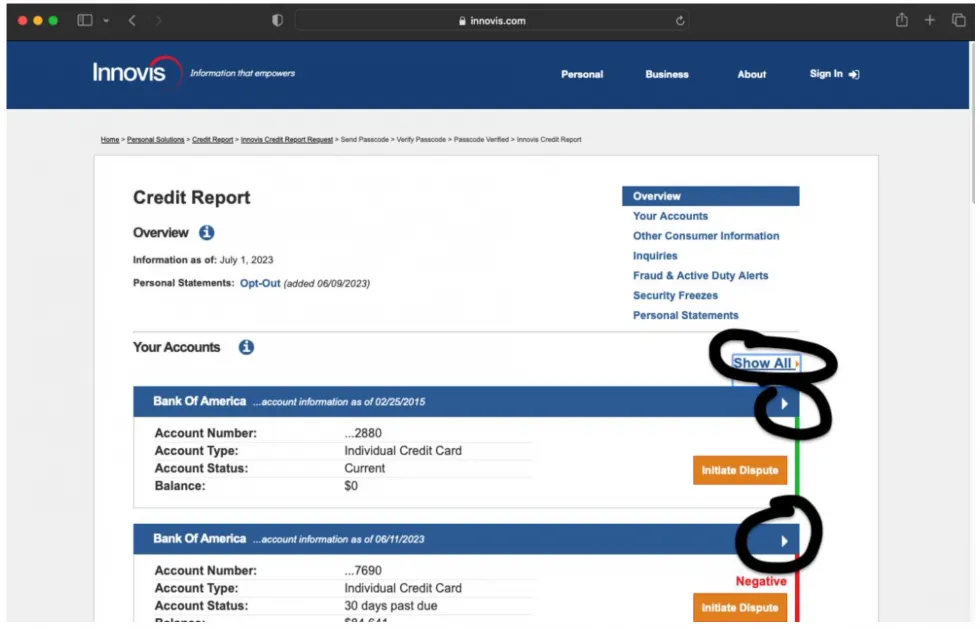980x629 pixels.
Task: Jump to Fraud & Active Duty Alerts
Action: tap(701, 276)
